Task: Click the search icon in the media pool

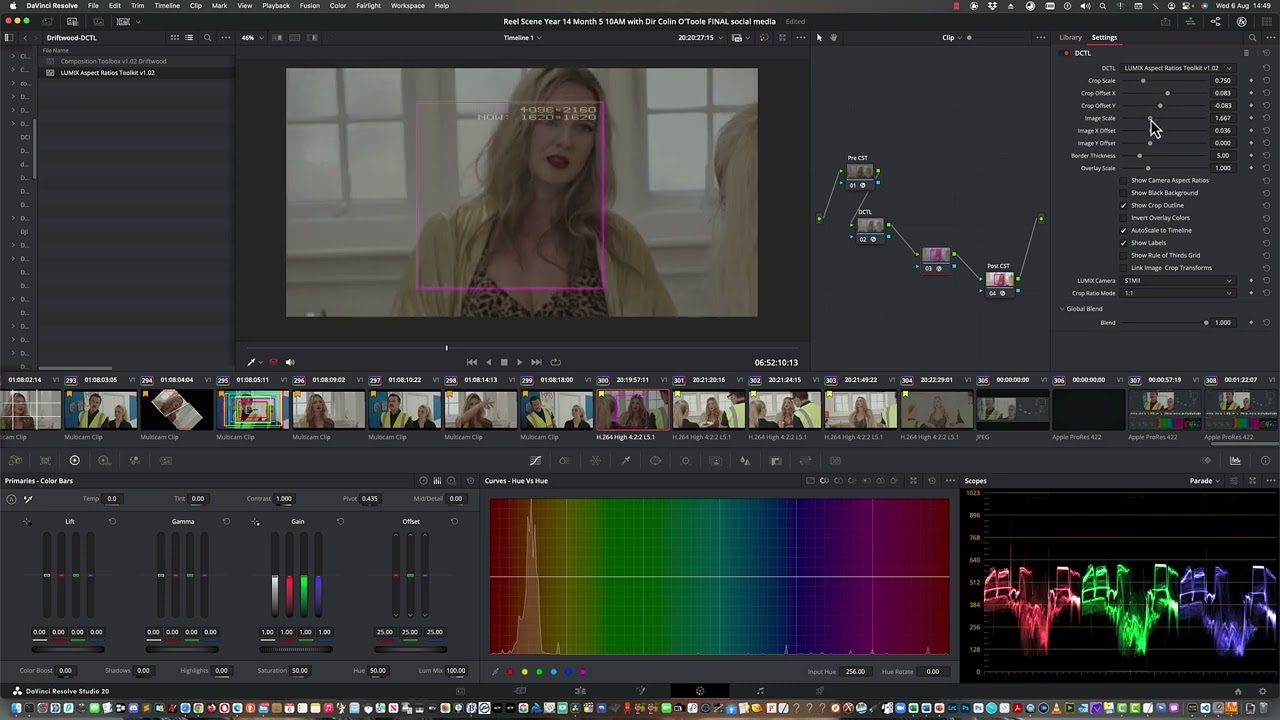Action: (207, 38)
